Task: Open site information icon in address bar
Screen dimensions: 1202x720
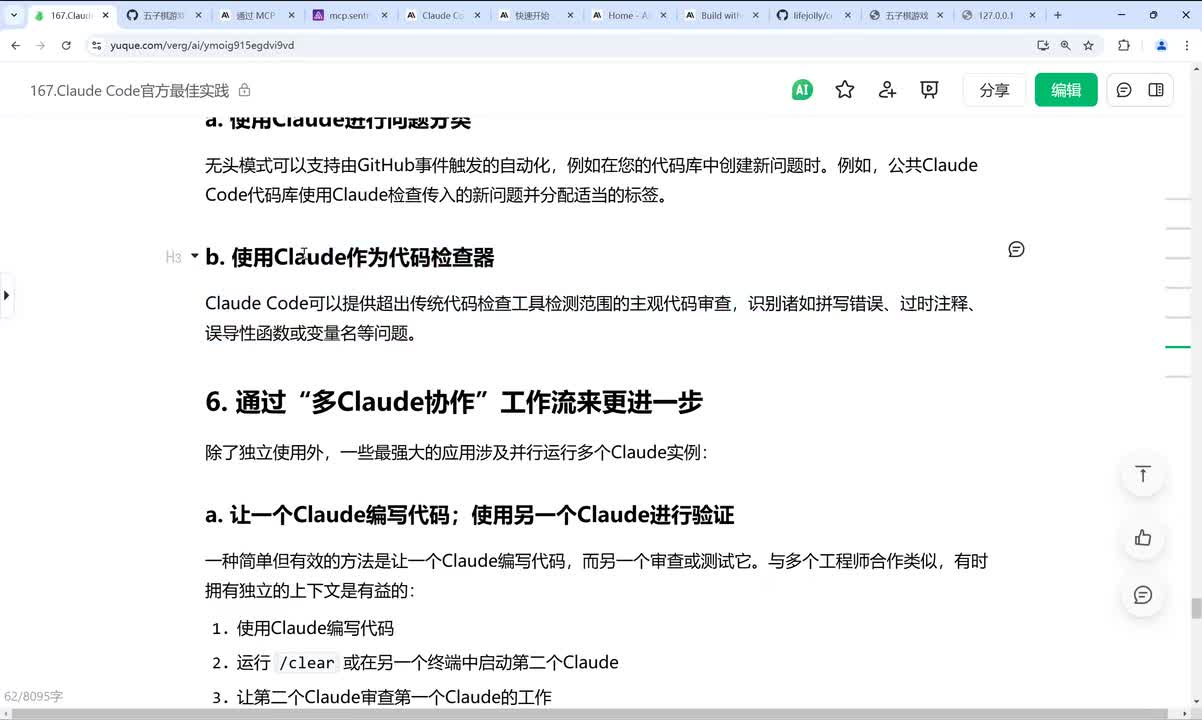Action: (97, 45)
